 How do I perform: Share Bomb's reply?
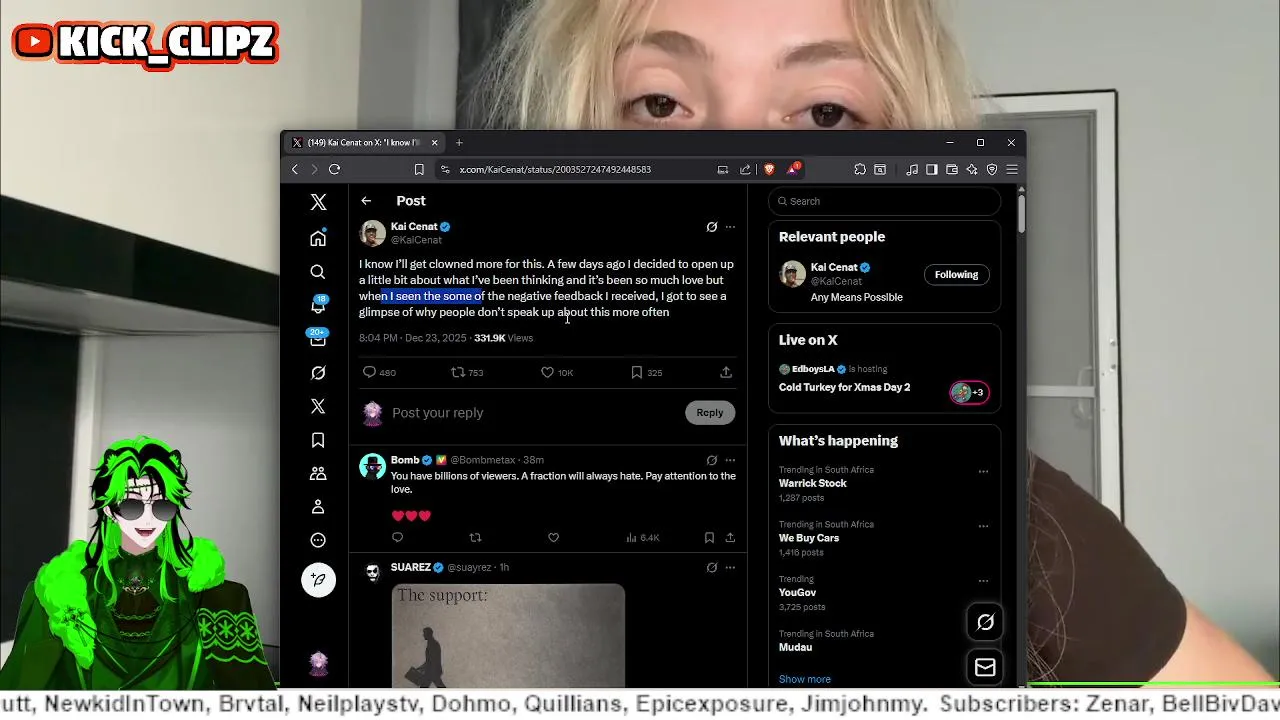pyautogui.click(x=730, y=538)
